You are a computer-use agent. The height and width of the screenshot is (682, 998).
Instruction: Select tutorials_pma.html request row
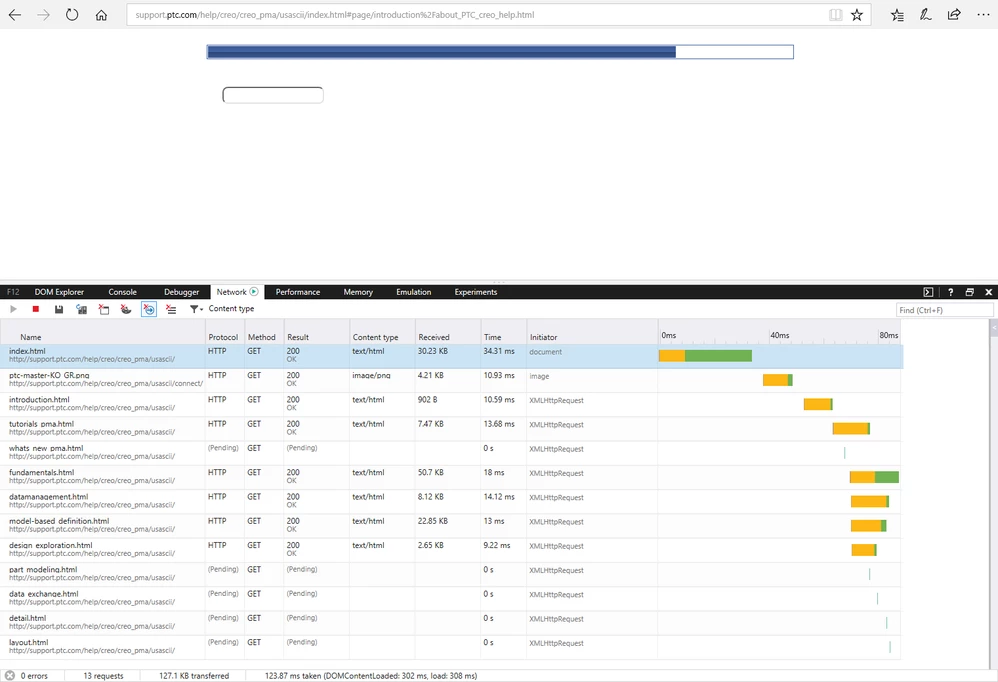pos(451,429)
